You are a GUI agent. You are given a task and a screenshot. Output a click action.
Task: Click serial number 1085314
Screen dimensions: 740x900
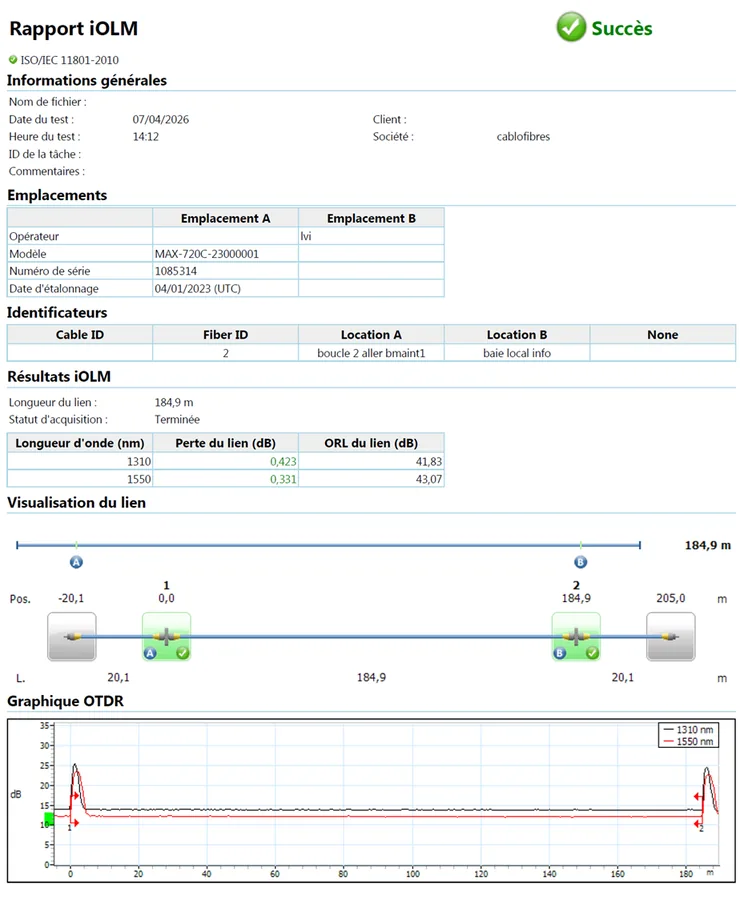pos(176,271)
